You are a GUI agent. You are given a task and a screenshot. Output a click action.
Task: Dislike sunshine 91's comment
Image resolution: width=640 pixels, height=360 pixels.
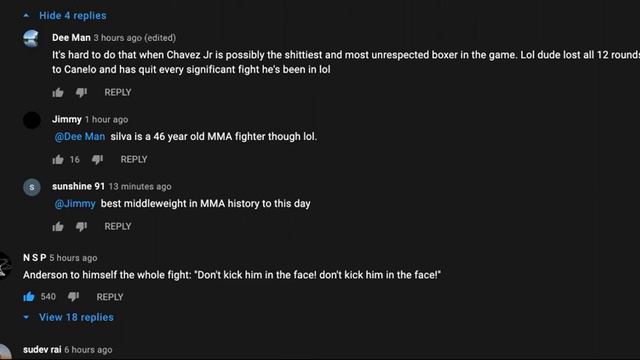click(81, 227)
